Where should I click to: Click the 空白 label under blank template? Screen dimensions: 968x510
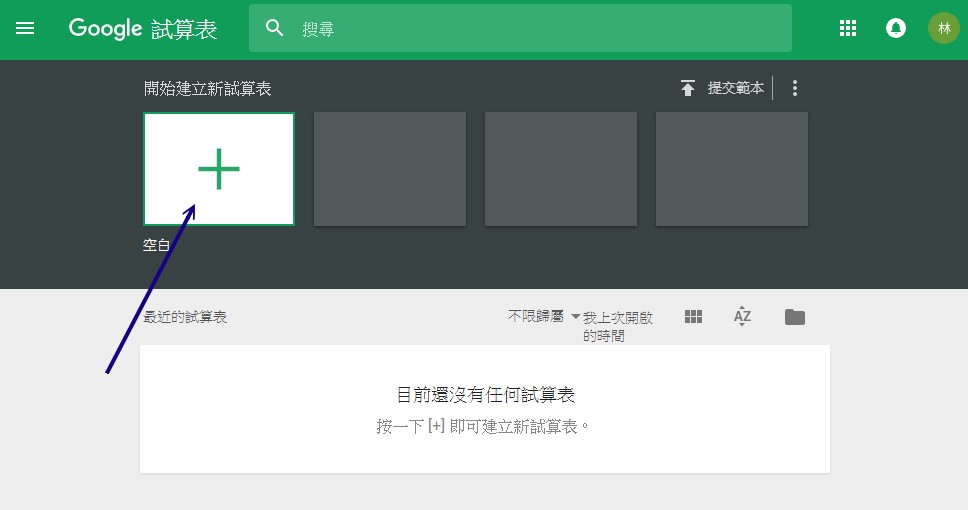pos(156,245)
